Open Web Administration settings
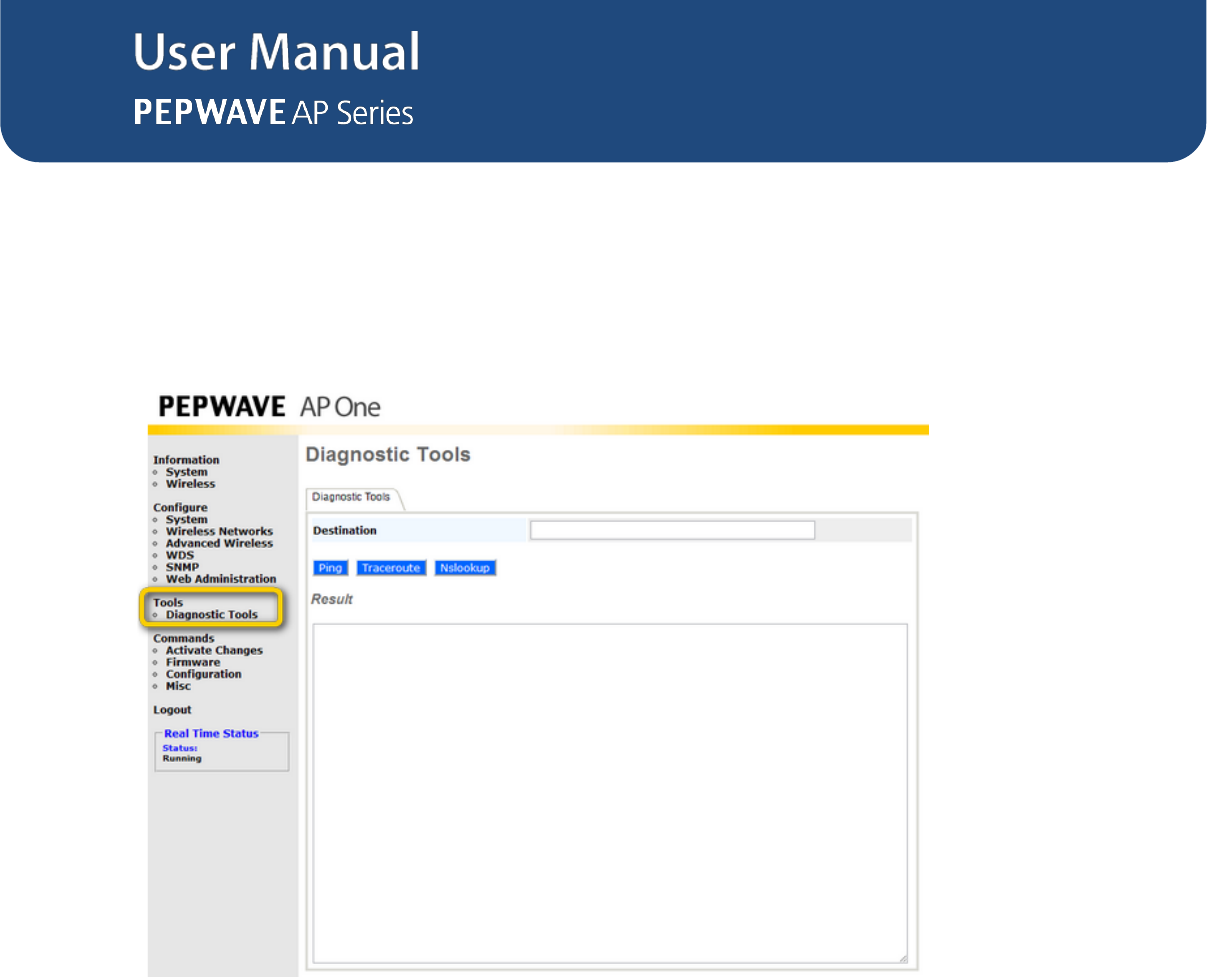1207x977 pixels. [221, 579]
